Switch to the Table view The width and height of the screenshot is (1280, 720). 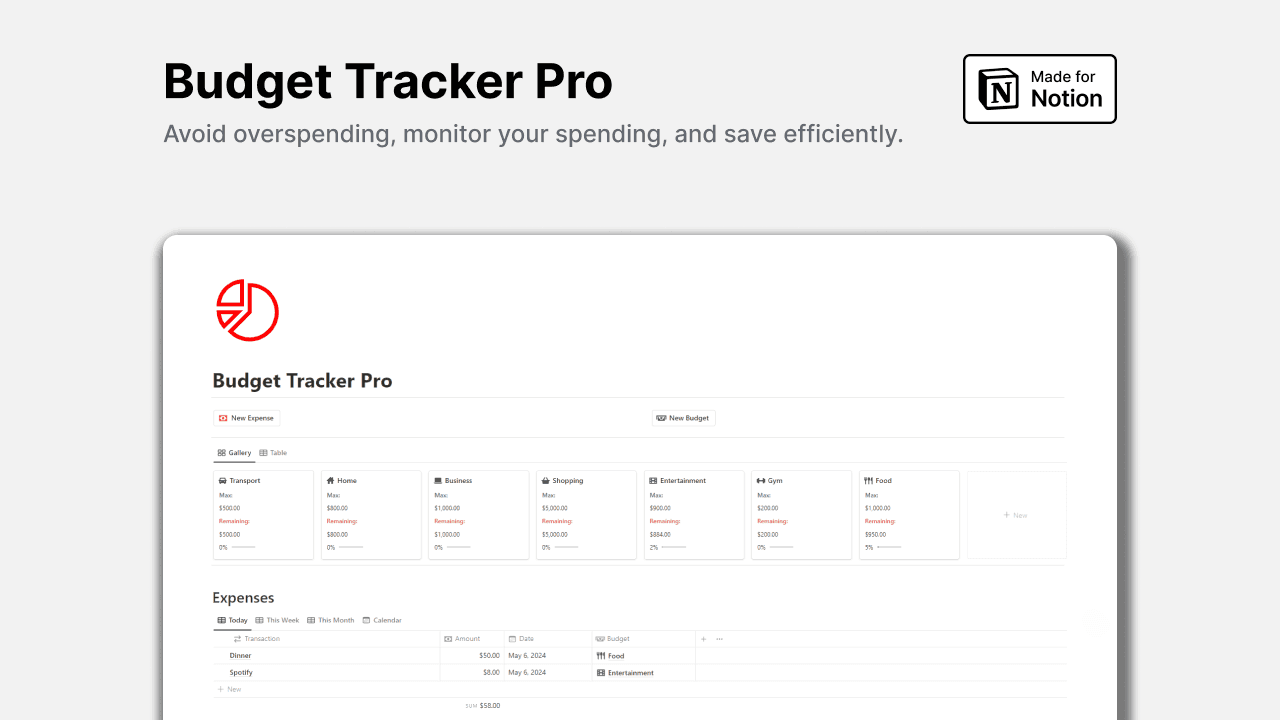(273, 452)
